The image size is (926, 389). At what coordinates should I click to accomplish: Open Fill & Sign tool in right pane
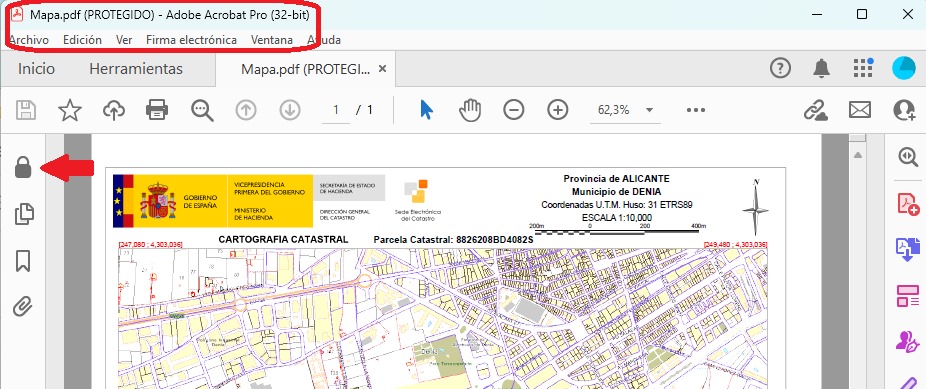(908, 341)
